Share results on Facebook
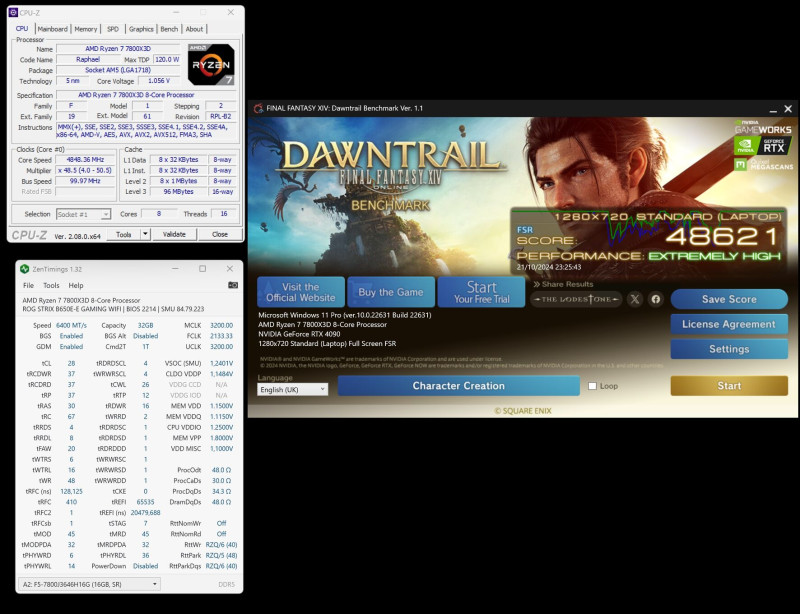The height and width of the screenshot is (614, 800). [x=656, y=299]
